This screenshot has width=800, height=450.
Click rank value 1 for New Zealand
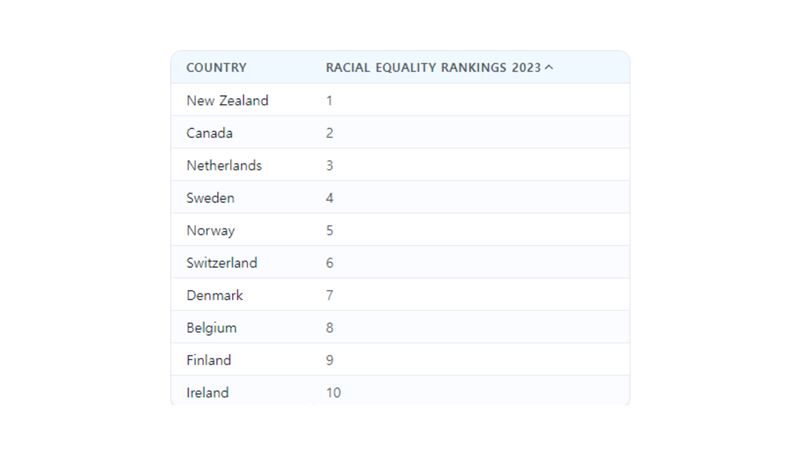(330, 101)
